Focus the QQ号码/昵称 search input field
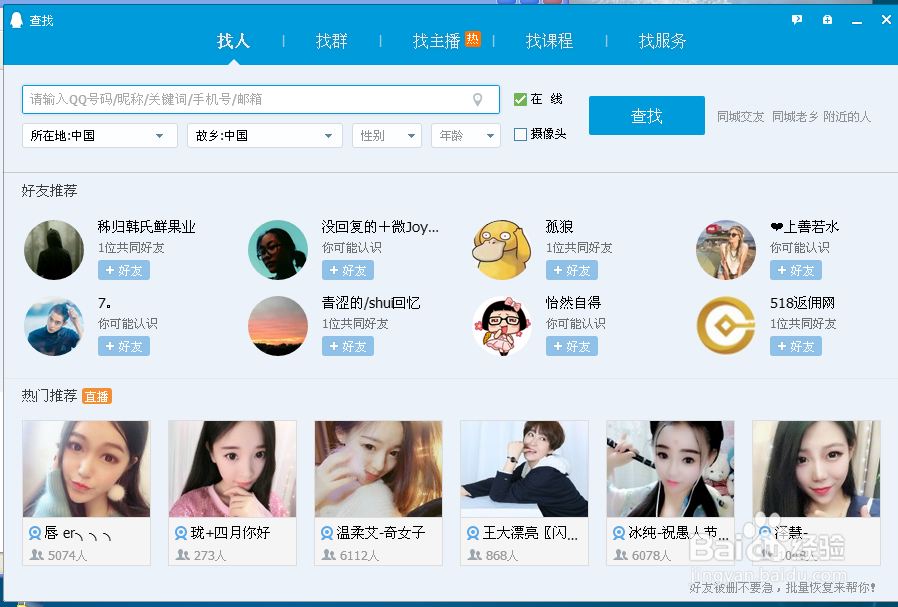Screen dimensions: 898x607 tap(261, 100)
